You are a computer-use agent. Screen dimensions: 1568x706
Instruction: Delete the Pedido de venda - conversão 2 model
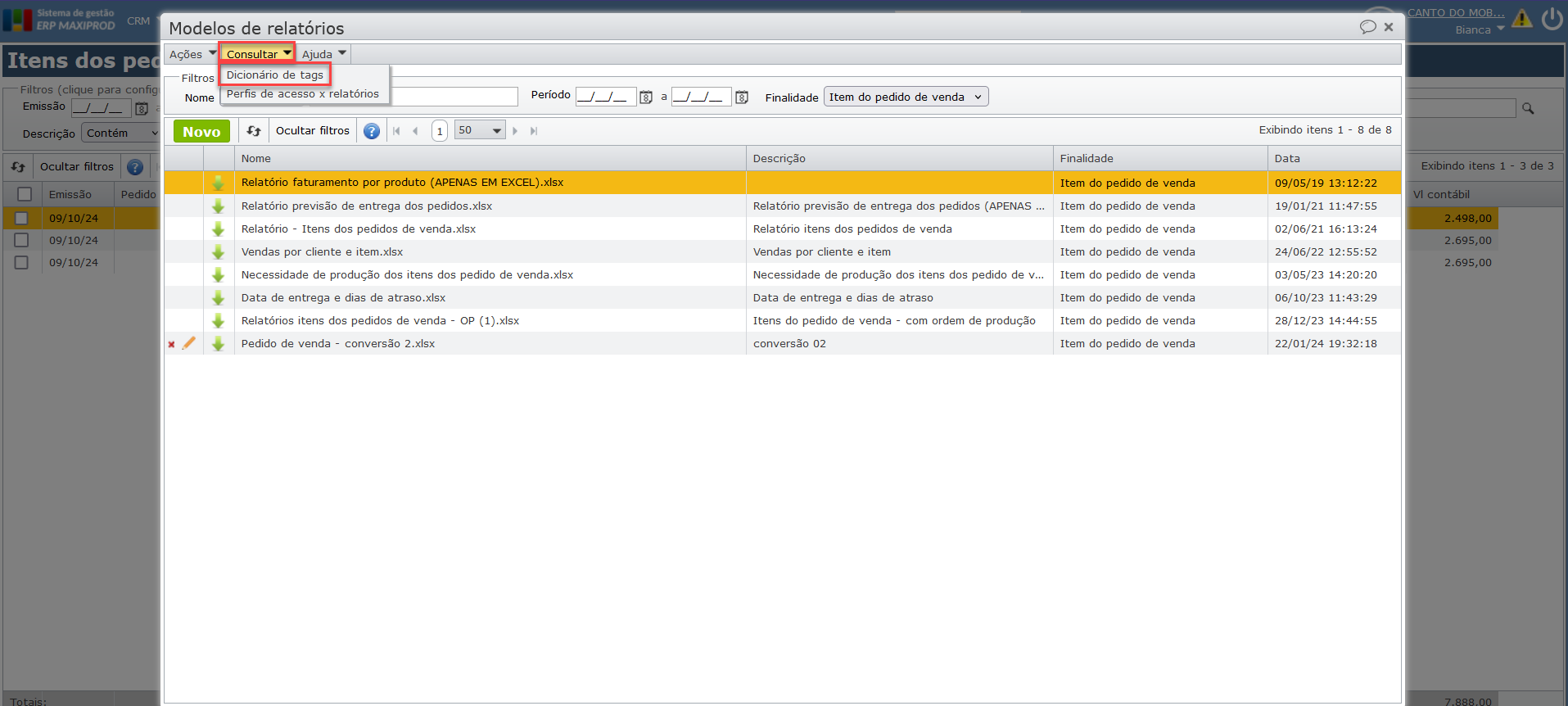171,344
